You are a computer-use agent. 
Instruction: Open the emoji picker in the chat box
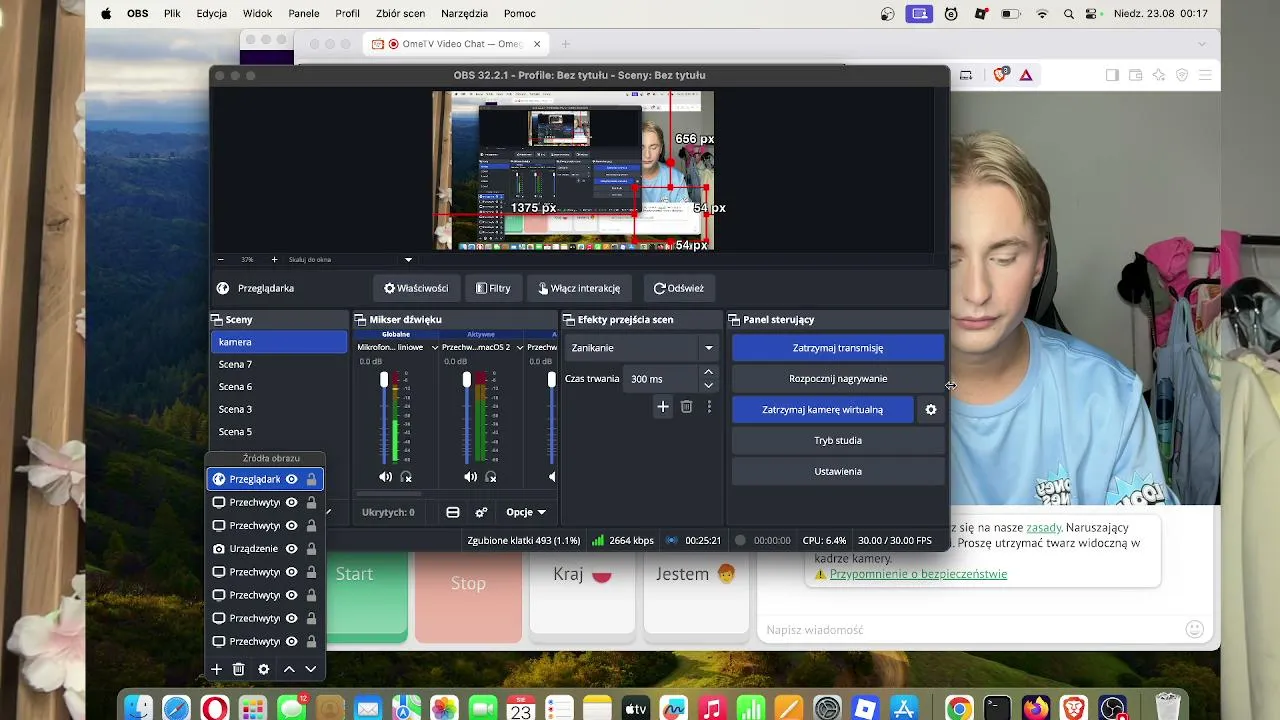pyautogui.click(x=1194, y=629)
